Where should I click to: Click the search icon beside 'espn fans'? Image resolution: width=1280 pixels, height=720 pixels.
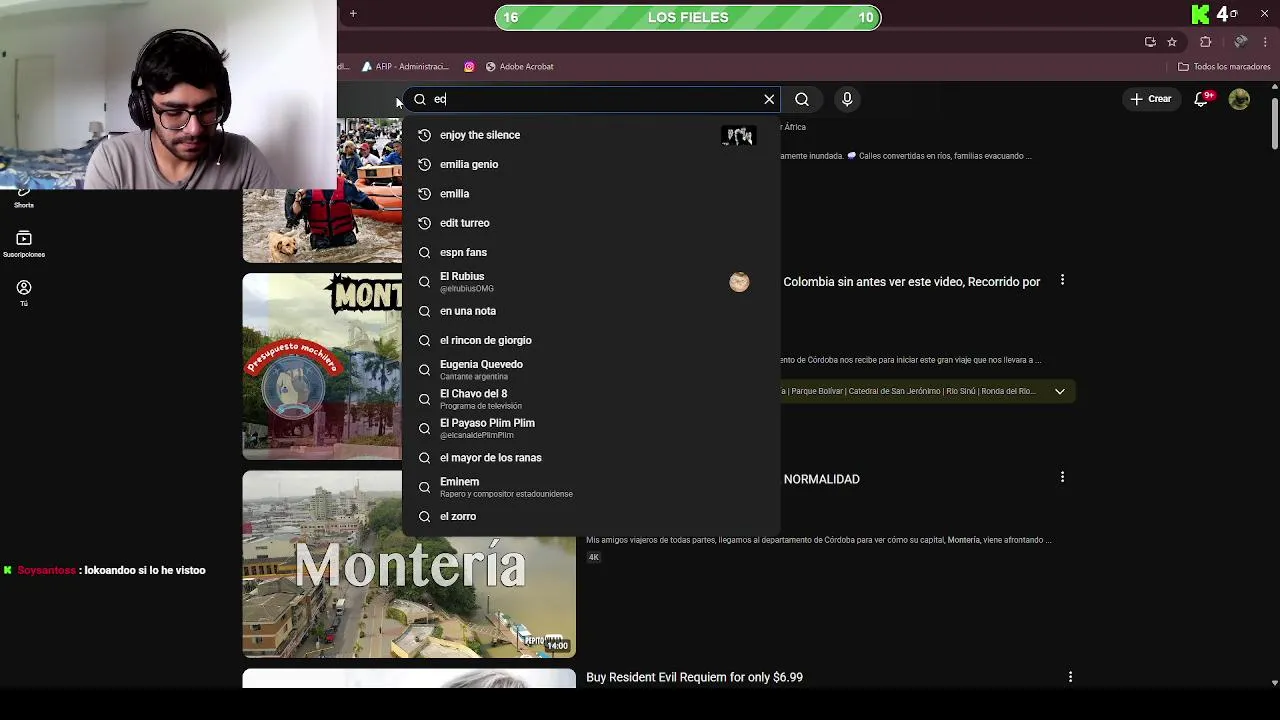point(424,252)
